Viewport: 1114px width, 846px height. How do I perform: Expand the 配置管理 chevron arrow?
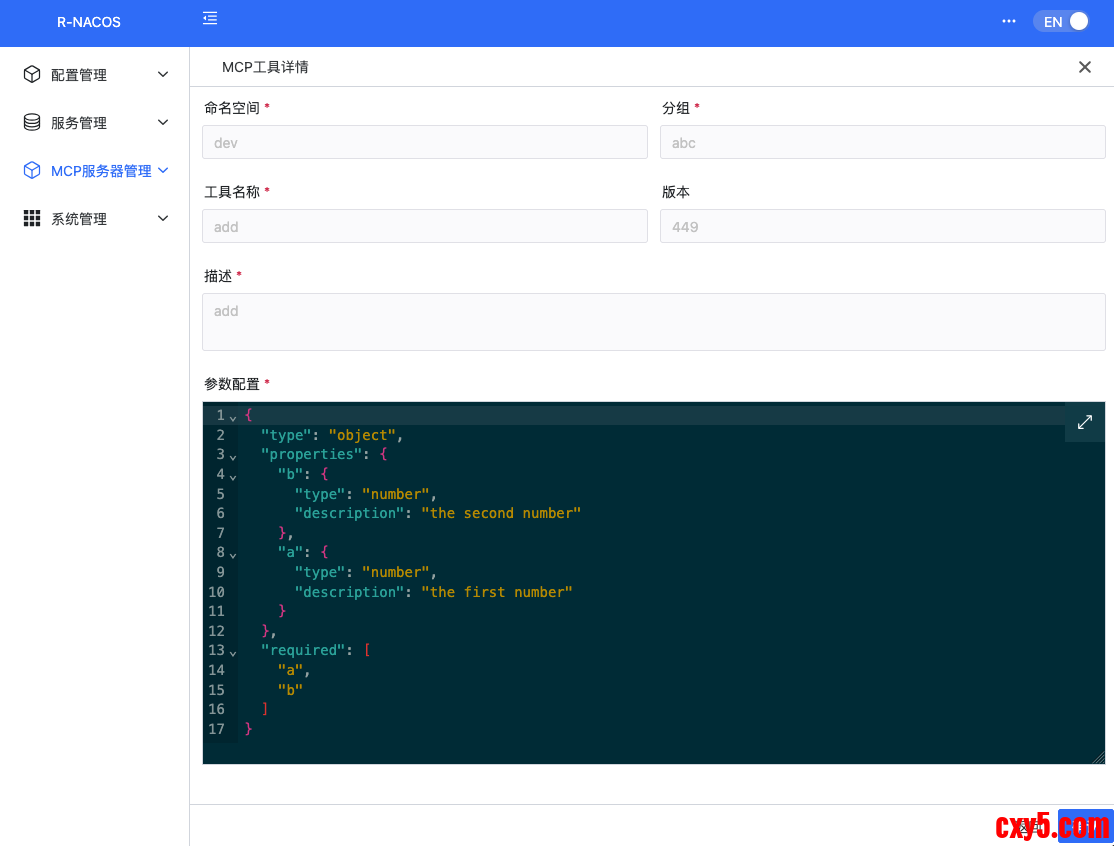click(x=163, y=75)
